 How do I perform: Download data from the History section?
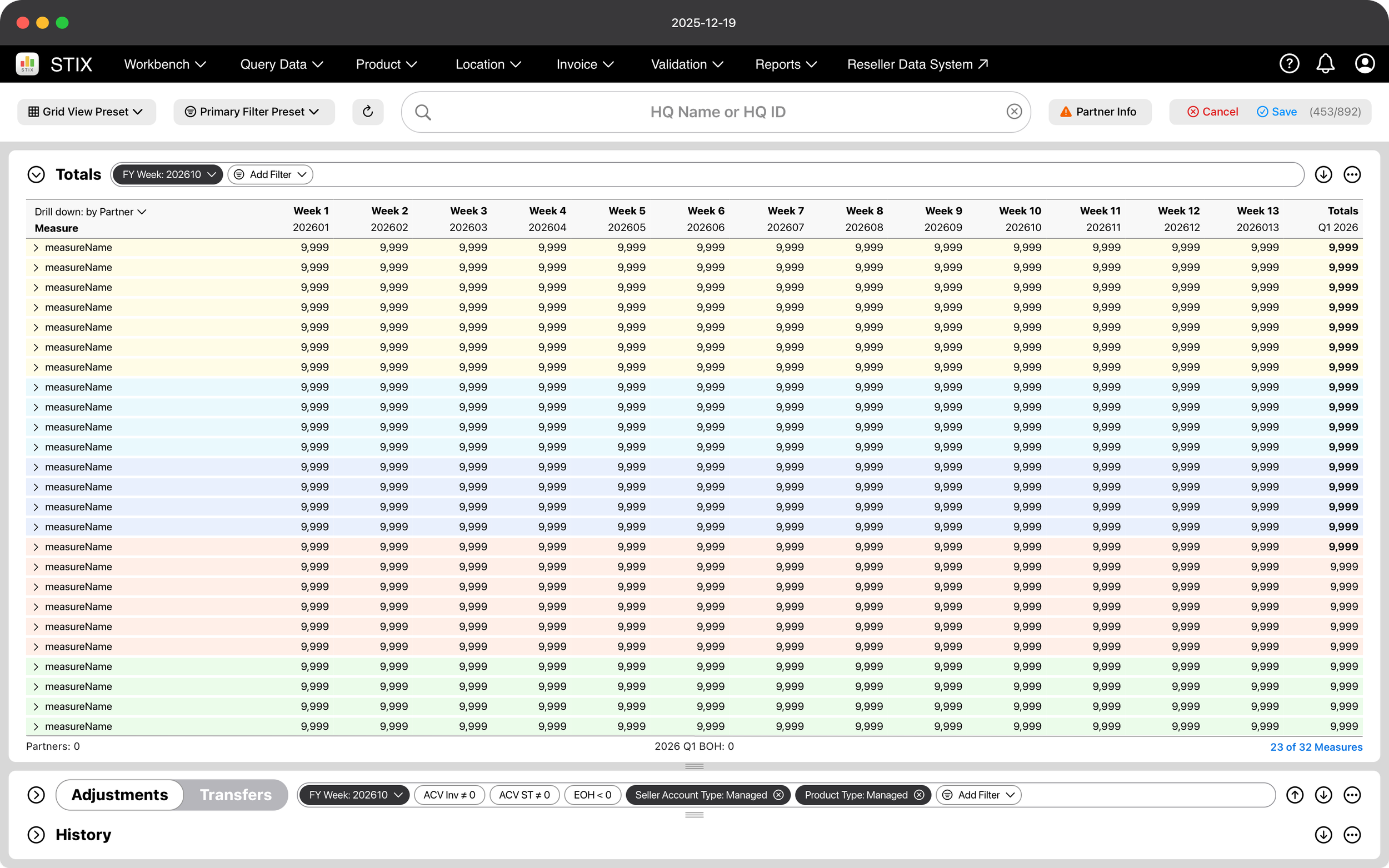(x=1323, y=835)
